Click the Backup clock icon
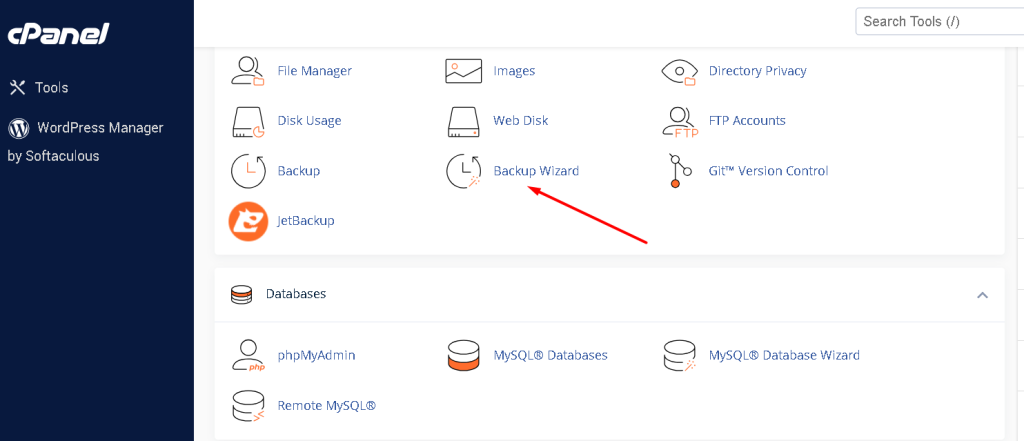 249,171
